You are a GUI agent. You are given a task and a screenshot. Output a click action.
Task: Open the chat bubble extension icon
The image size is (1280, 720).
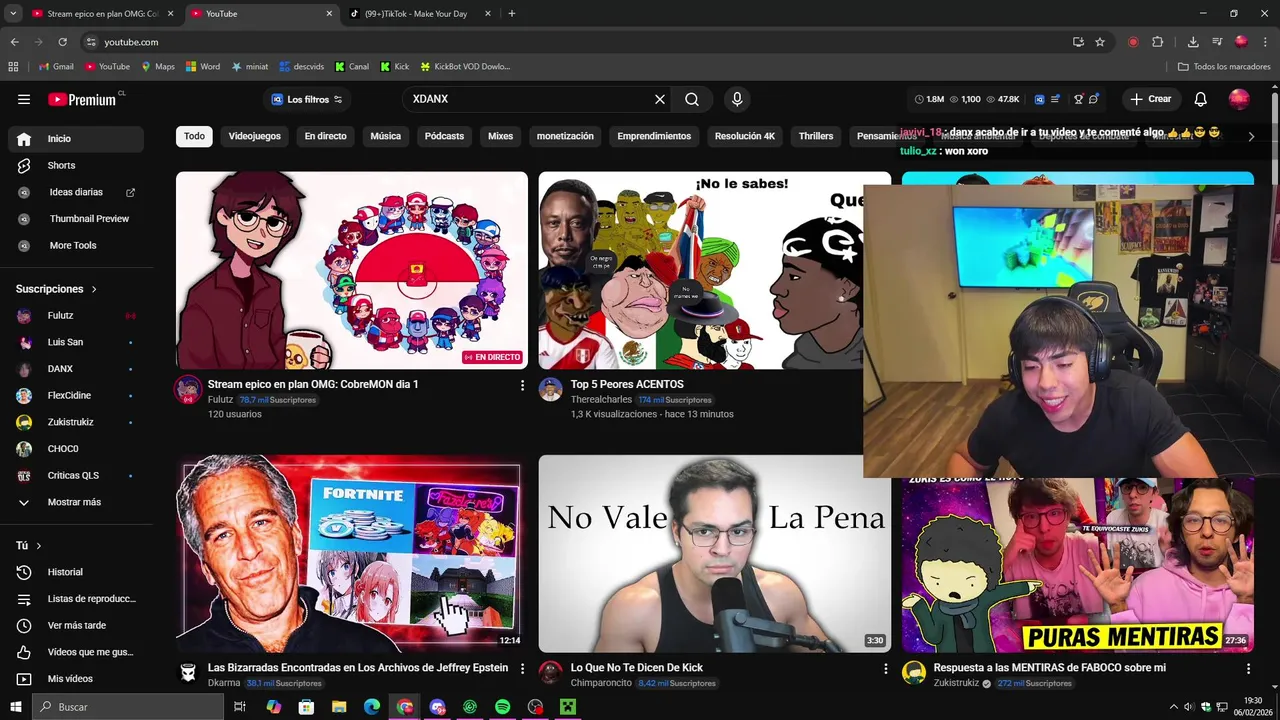pos(1094,99)
